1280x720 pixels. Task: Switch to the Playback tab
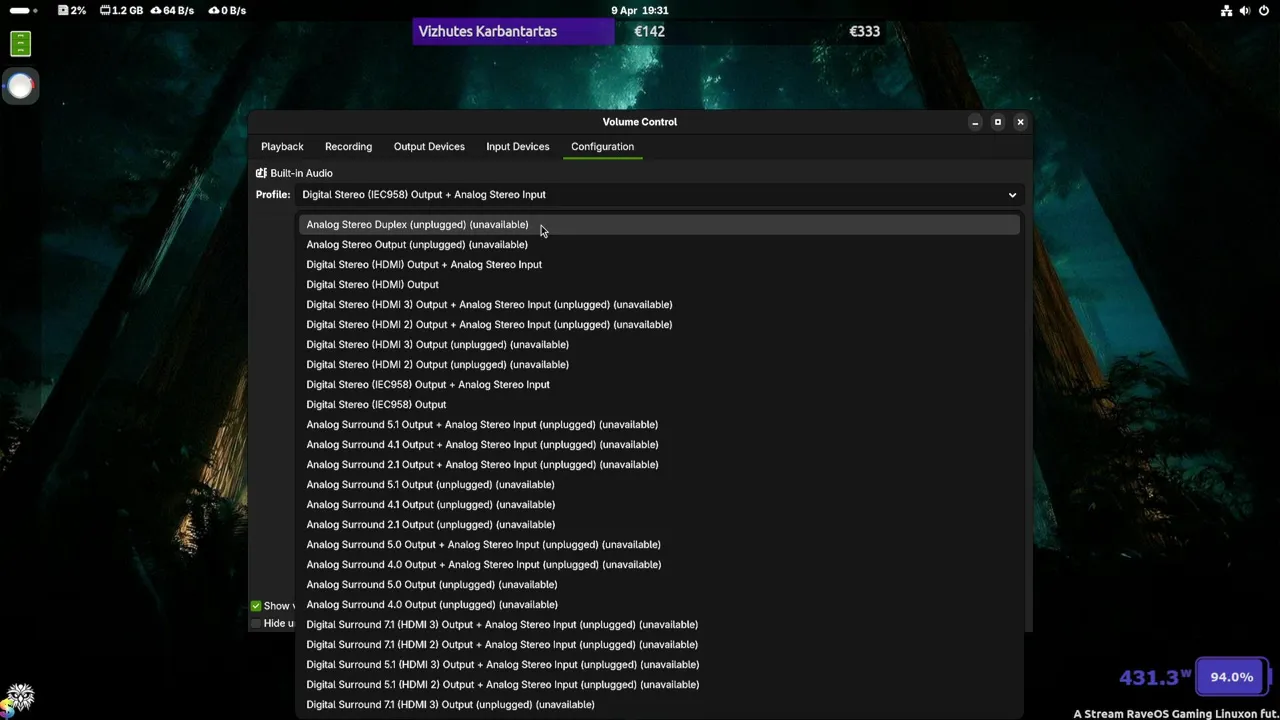282,146
